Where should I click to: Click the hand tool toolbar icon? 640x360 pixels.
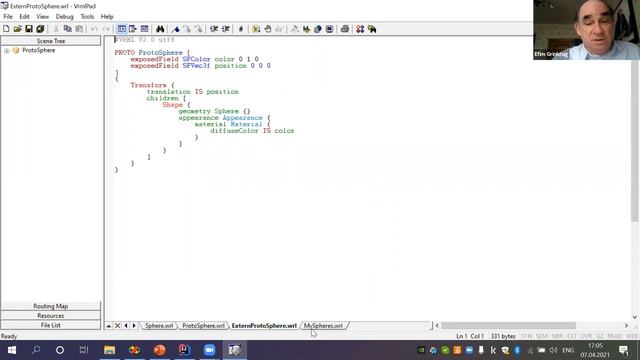click(268, 29)
